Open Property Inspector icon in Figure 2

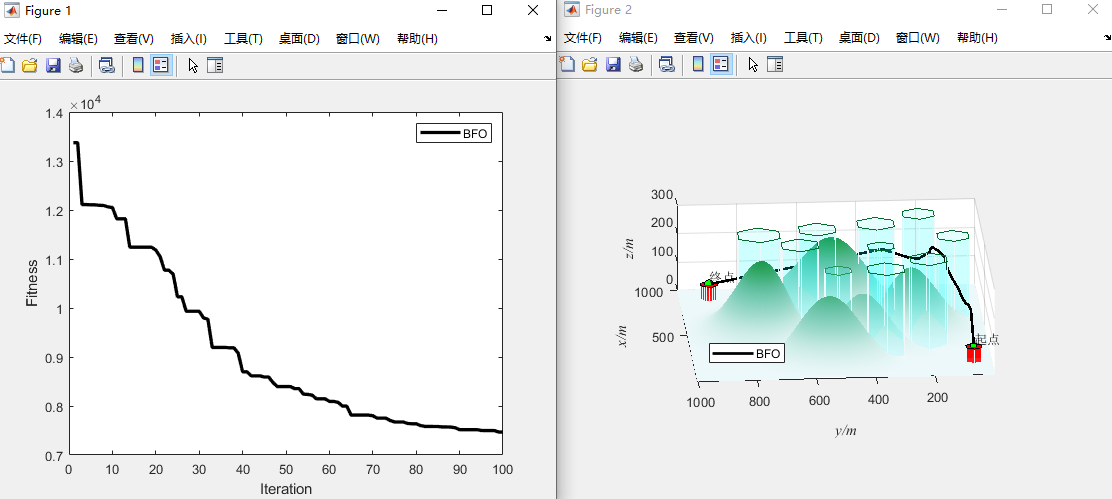(x=775, y=65)
